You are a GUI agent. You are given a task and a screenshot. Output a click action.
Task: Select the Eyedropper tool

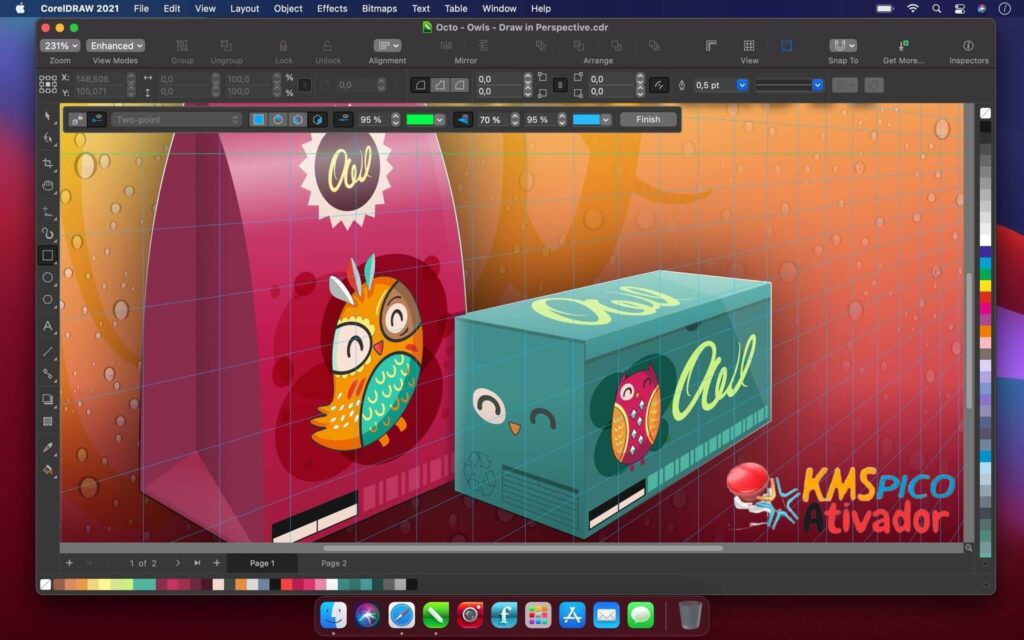(x=48, y=447)
